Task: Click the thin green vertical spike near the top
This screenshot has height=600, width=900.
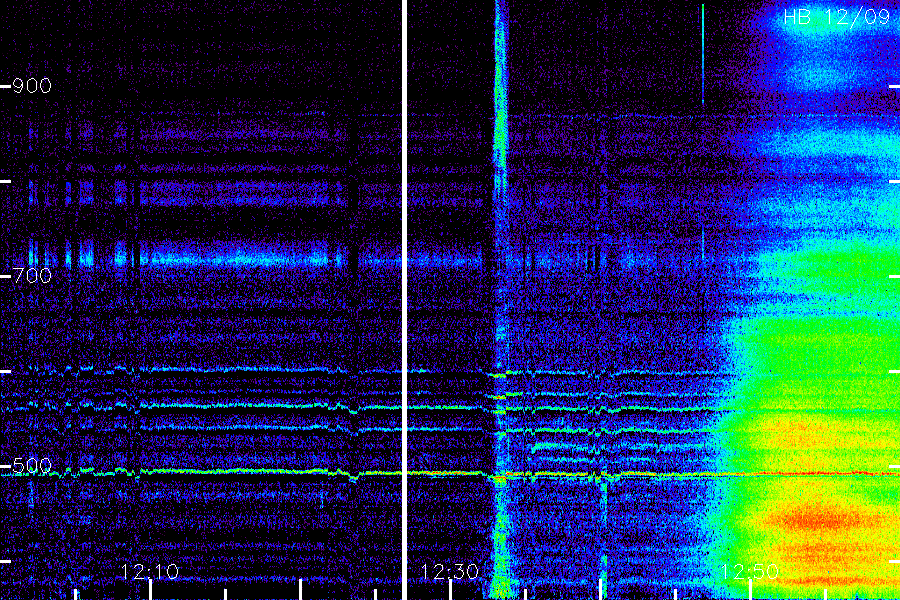Action: 703,55
